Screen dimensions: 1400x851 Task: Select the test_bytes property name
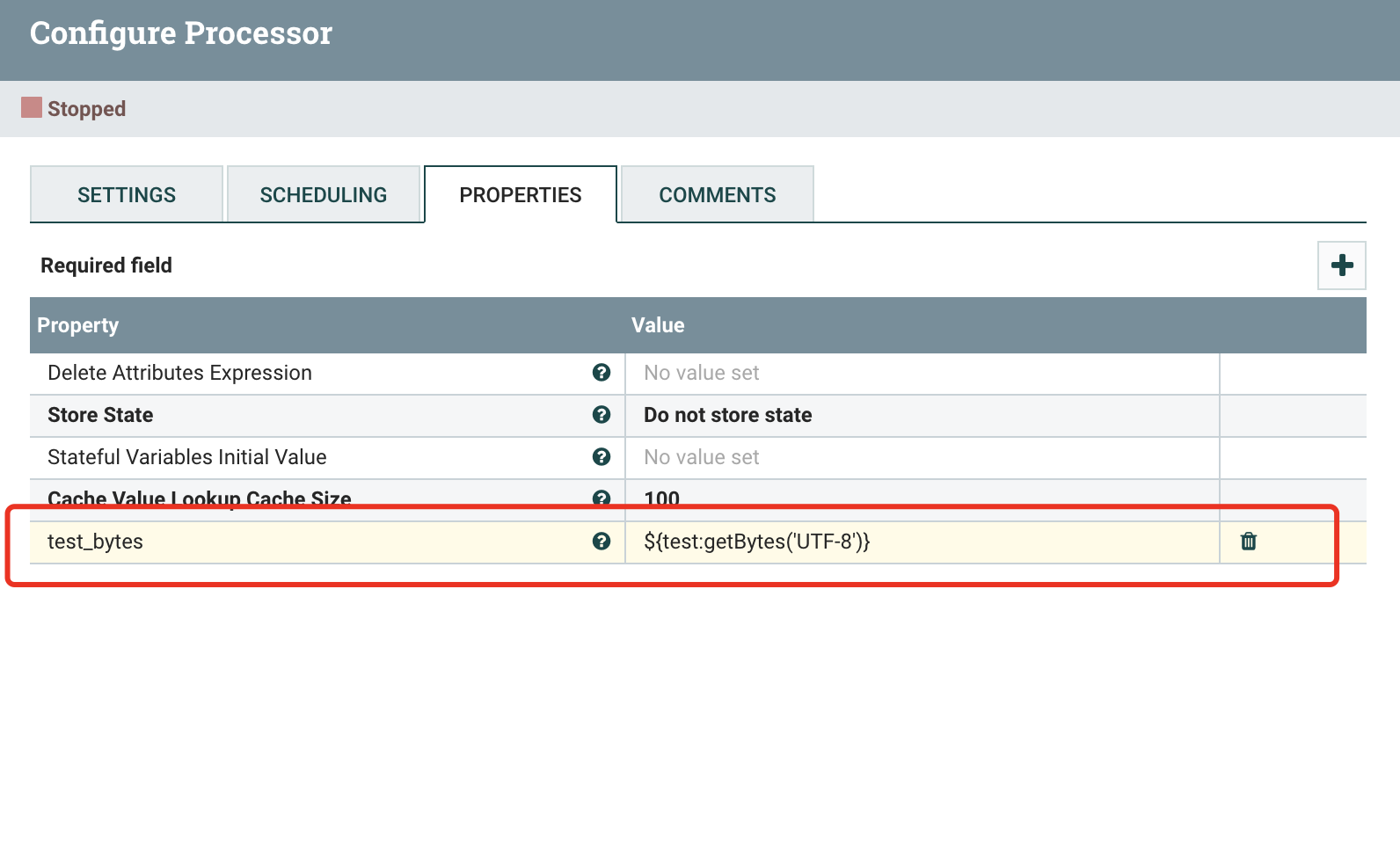96,542
